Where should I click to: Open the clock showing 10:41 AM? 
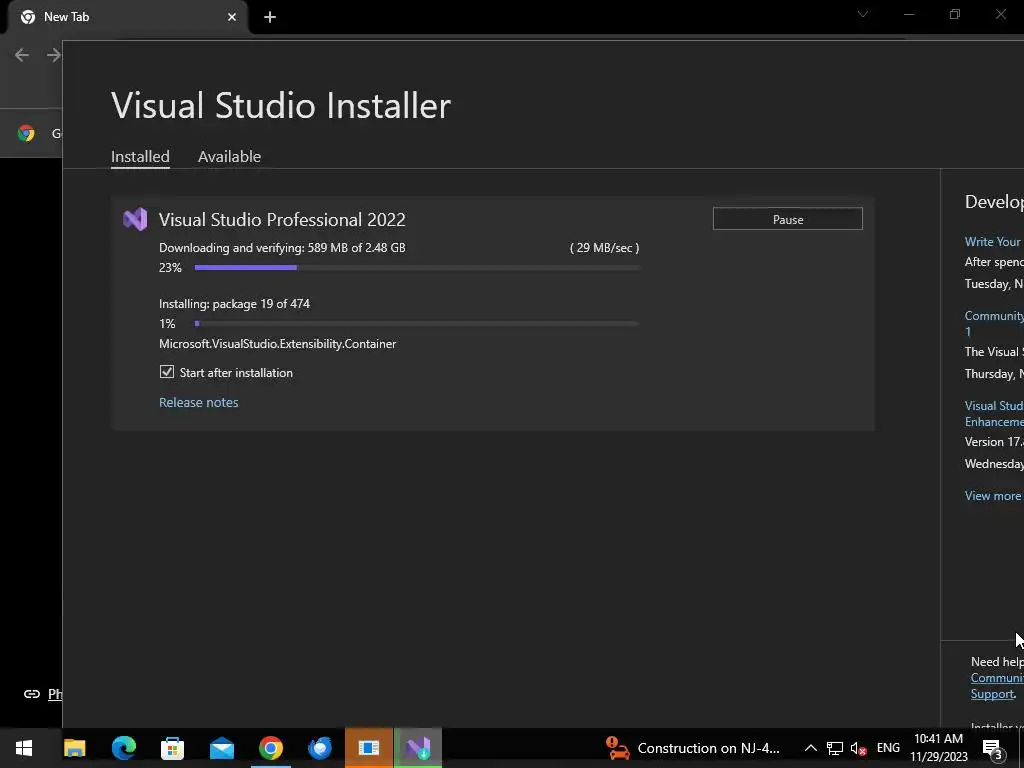[x=938, y=748]
